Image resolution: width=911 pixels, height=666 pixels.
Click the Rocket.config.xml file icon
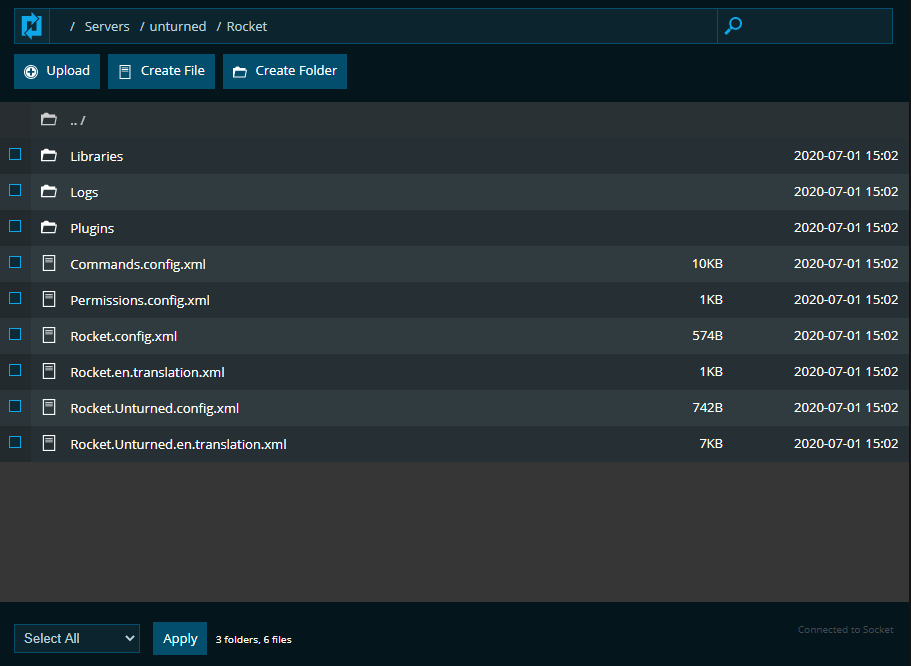(x=49, y=336)
